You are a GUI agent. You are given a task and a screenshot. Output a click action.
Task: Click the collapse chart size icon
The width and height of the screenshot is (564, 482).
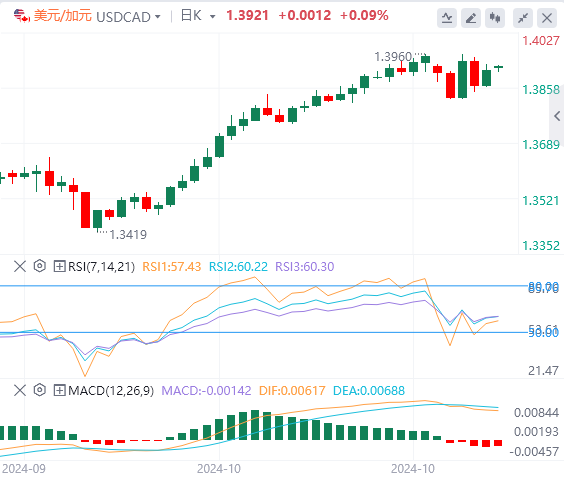pyautogui.click(x=523, y=18)
